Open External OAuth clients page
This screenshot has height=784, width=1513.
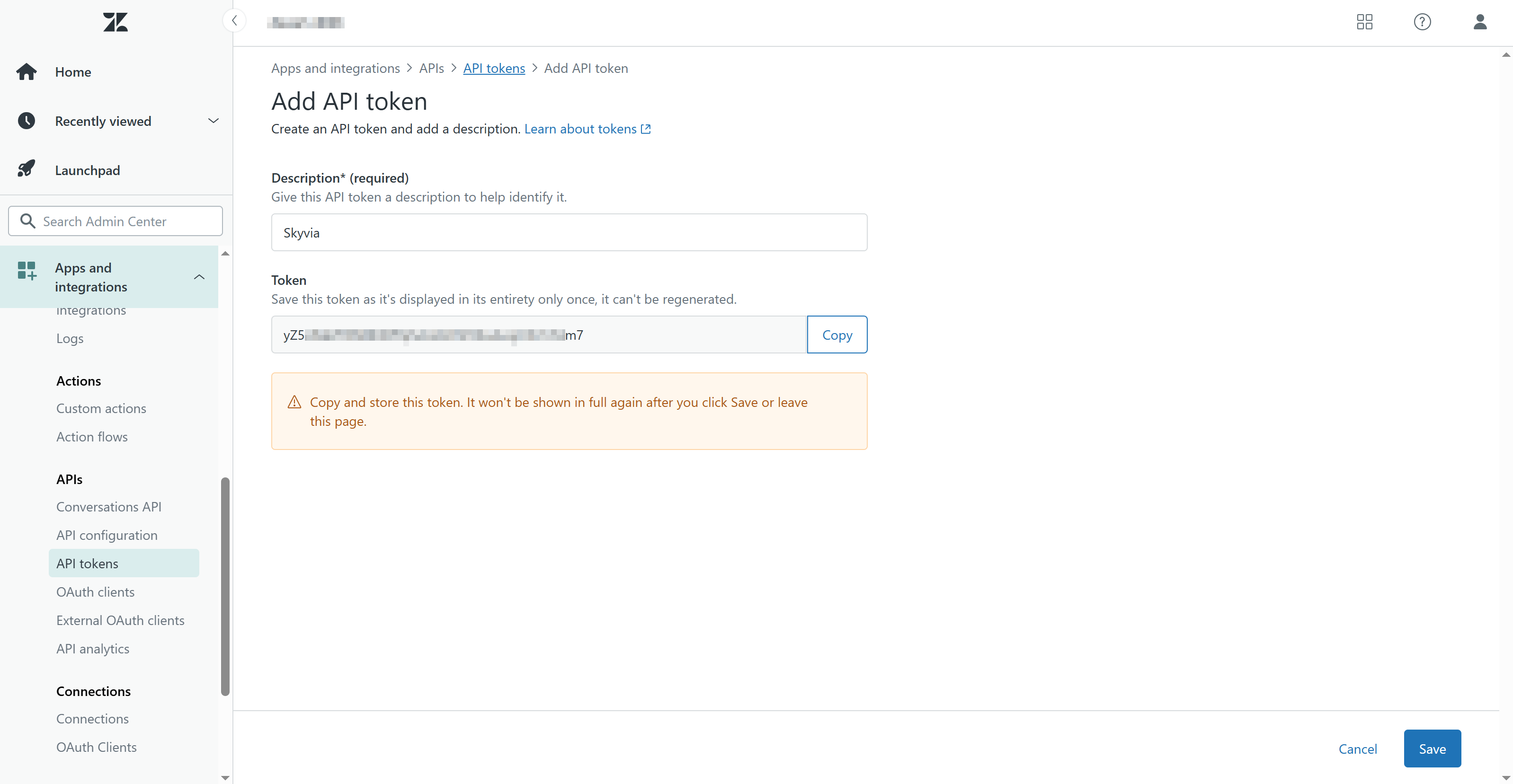120,620
